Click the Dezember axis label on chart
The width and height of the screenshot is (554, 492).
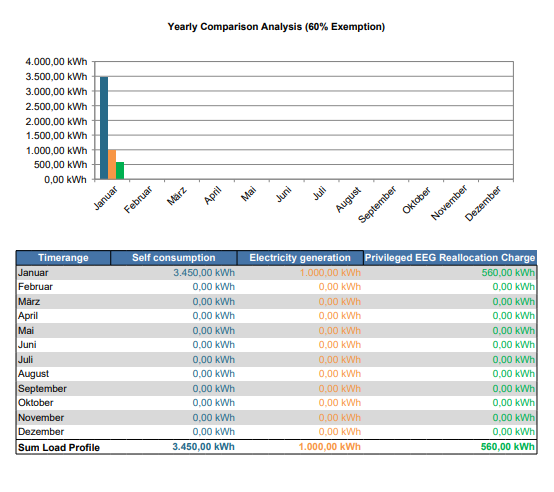483,203
